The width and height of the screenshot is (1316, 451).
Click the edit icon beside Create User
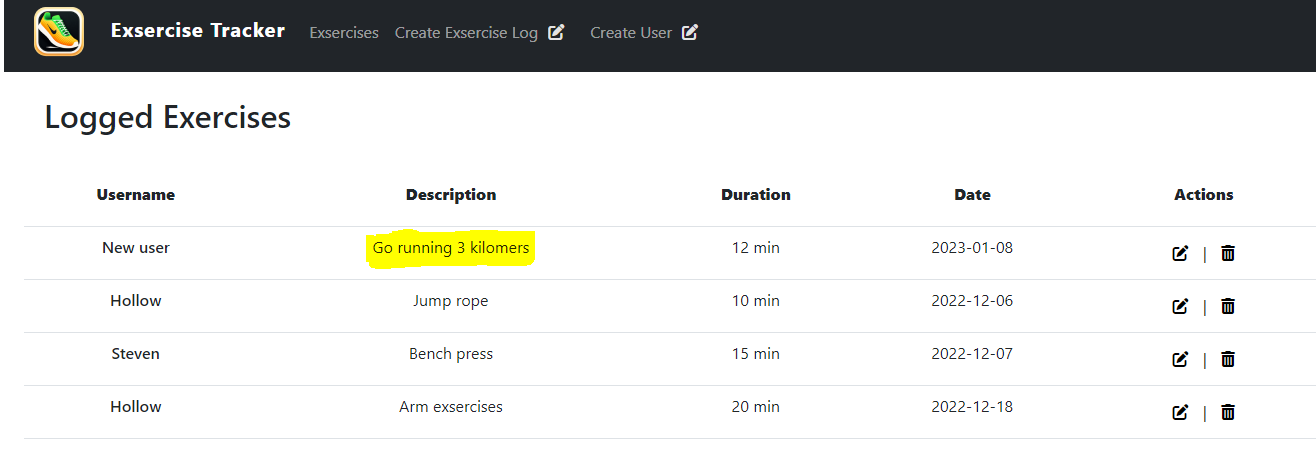[x=690, y=32]
